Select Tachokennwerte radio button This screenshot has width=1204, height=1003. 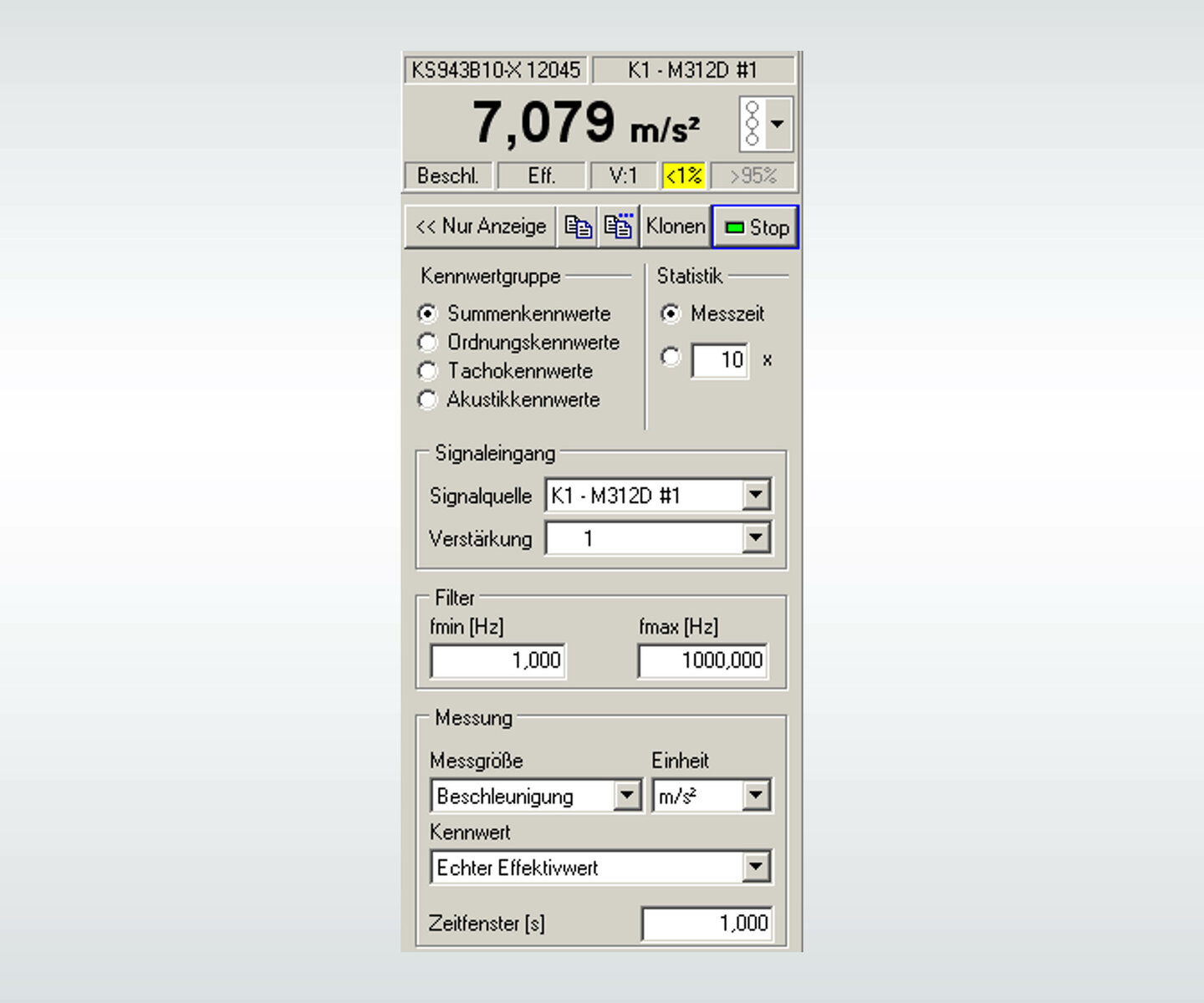click(x=427, y=371)
